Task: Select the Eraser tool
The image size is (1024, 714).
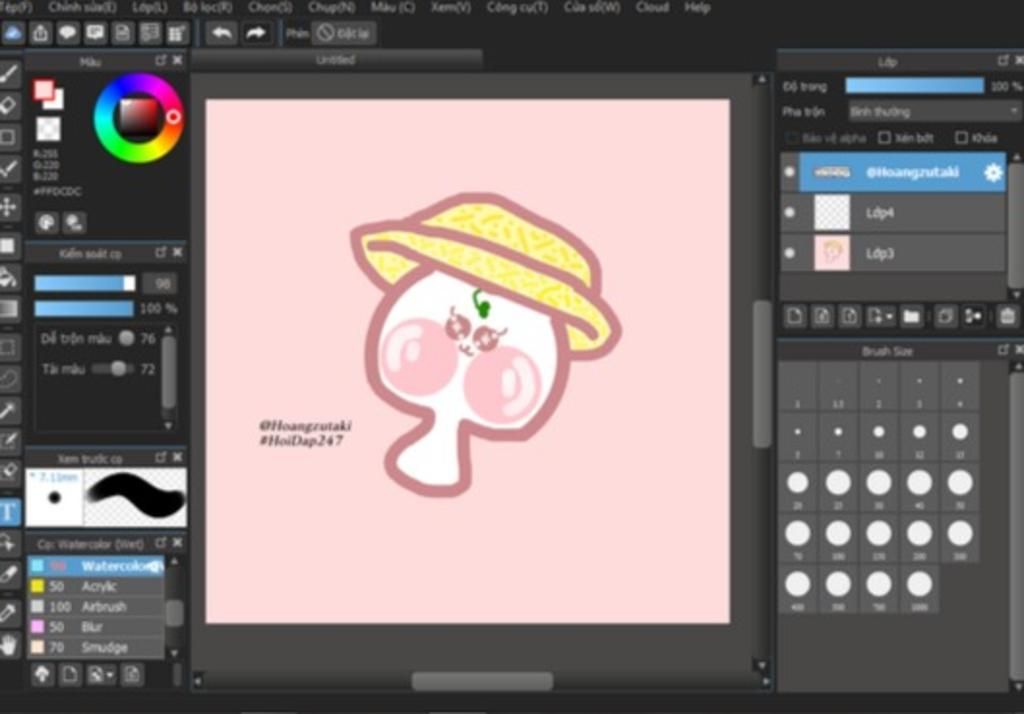Action: [x=9, y=105]
